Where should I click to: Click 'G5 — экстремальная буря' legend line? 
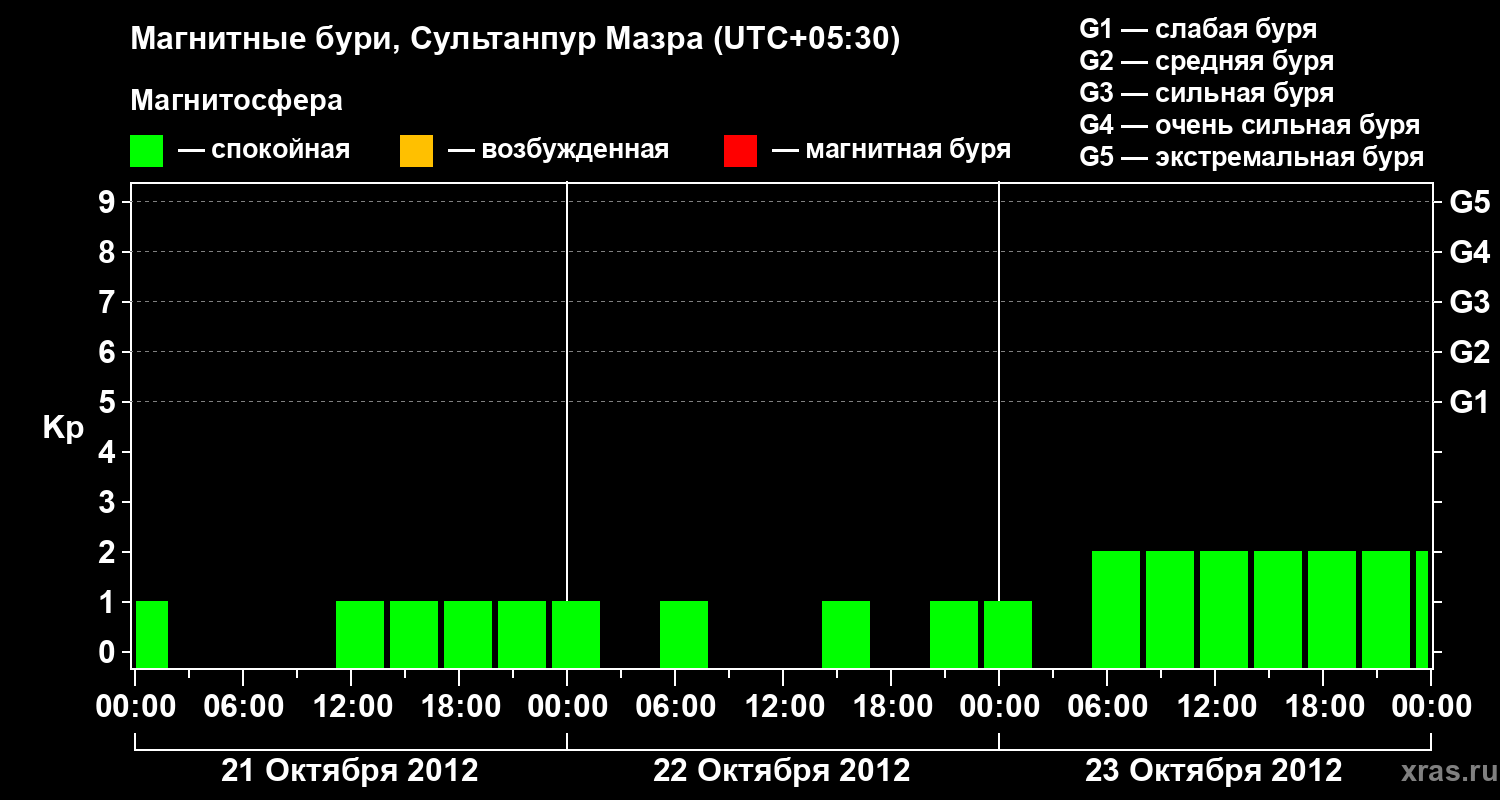pyautogui.click(x=1251, y=158)
